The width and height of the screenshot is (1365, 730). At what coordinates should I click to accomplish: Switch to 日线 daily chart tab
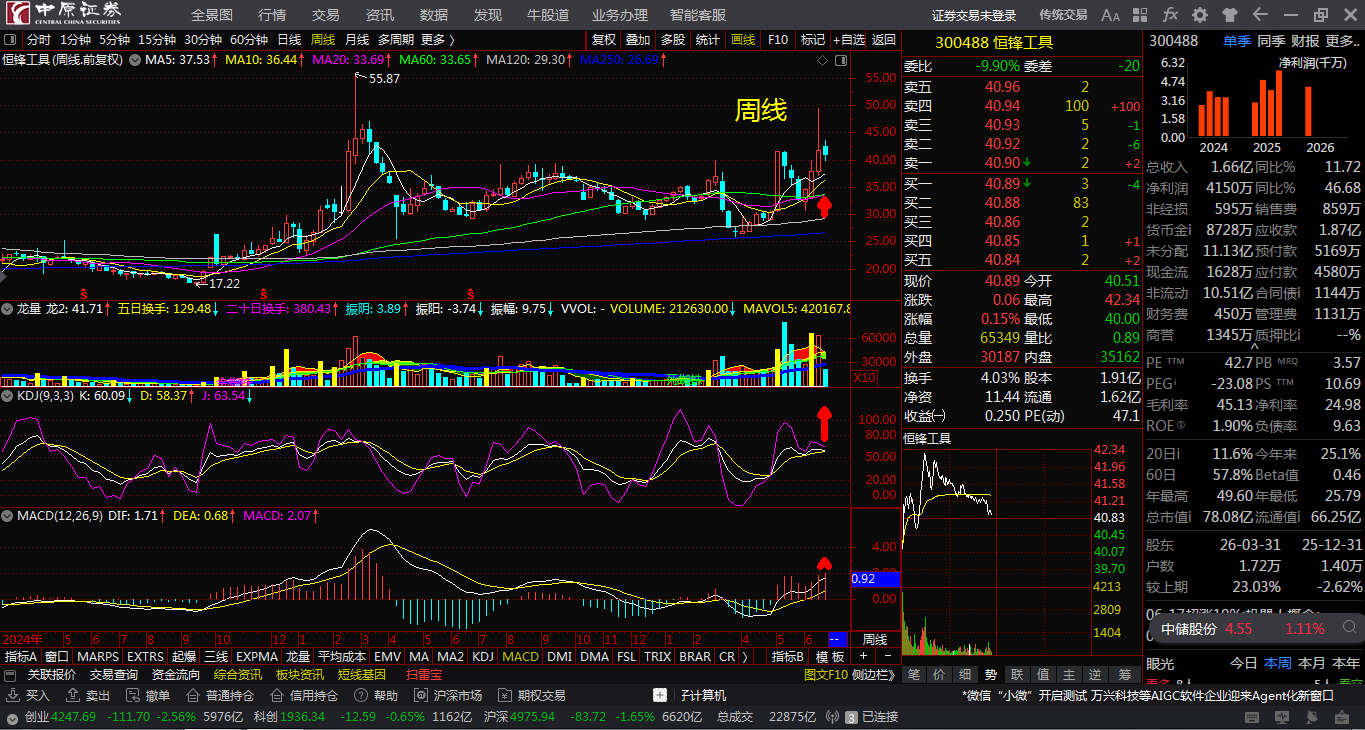(289, 40)
